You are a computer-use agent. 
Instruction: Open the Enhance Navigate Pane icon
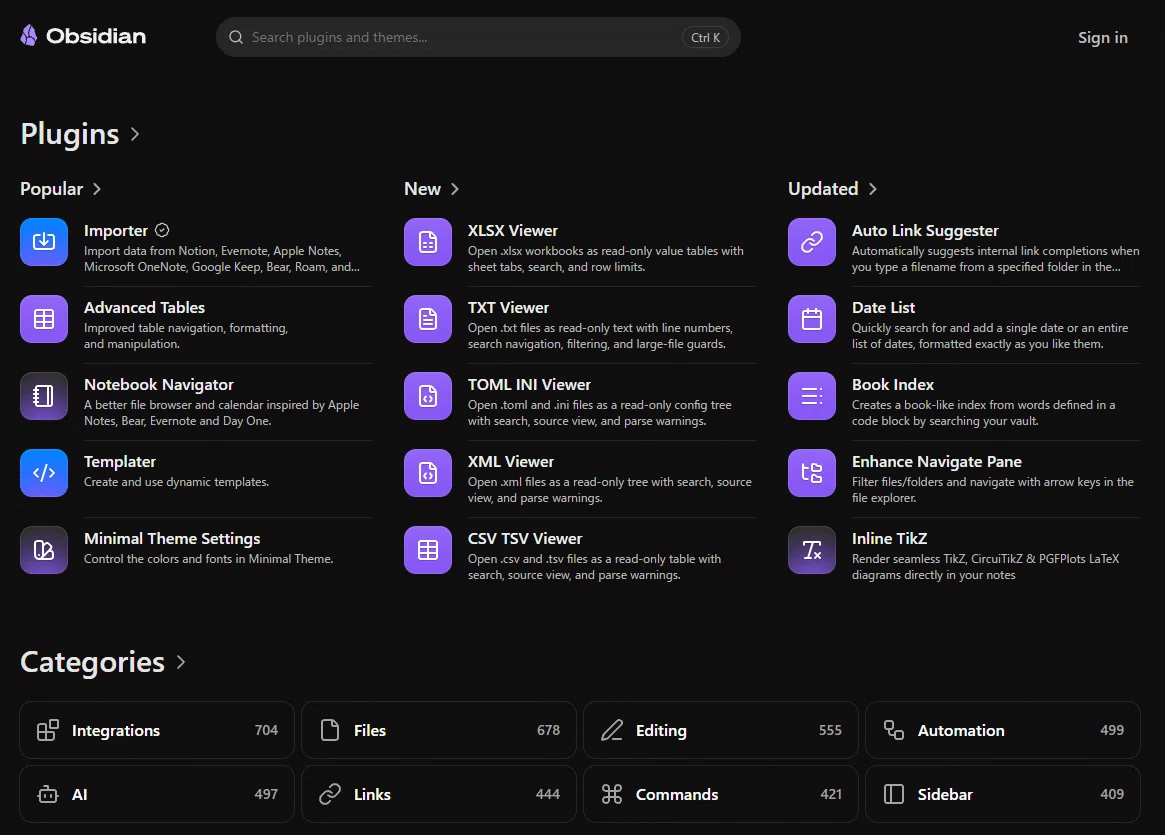tap(812, 472)
